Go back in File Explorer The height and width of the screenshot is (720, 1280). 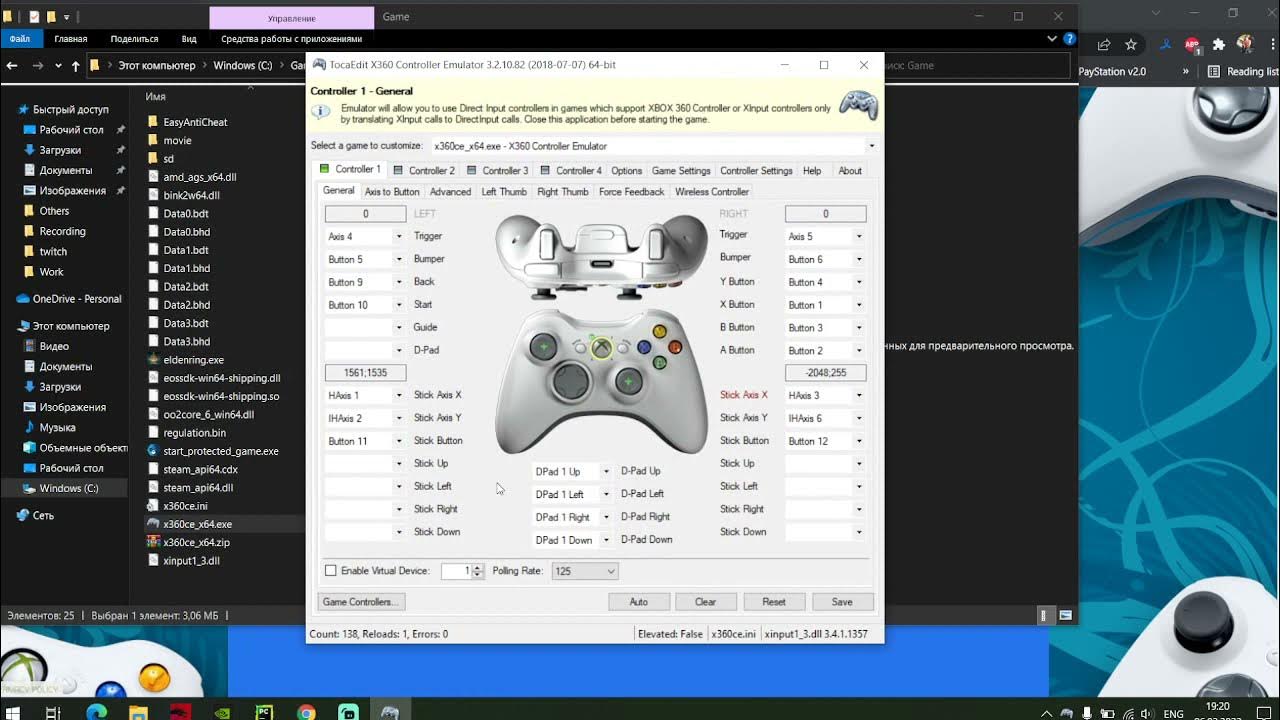tap(13, 66)
